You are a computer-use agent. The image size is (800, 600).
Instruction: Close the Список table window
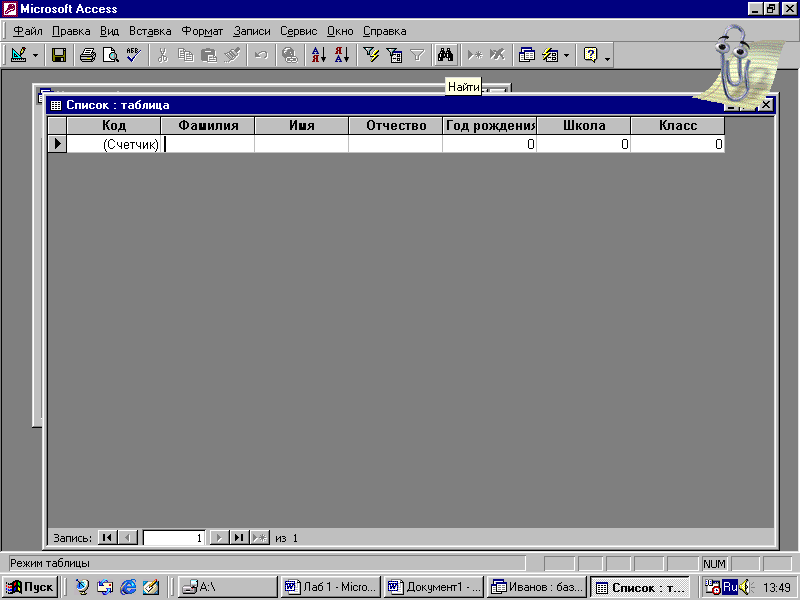coord(766,105)
